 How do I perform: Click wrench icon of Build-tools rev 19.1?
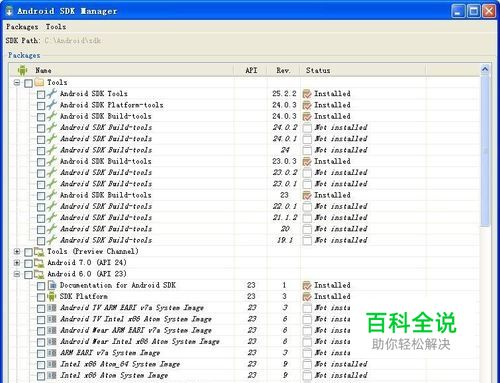52,240
